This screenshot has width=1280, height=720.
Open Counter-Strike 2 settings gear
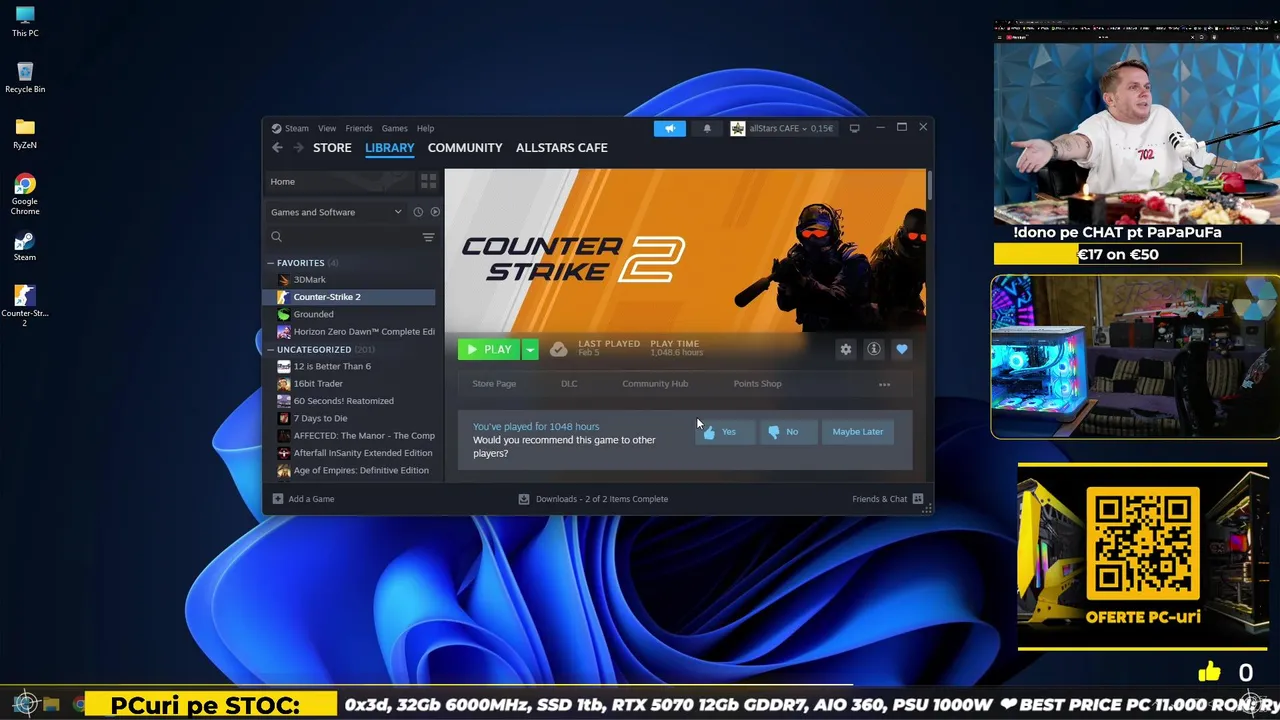[x=846, y=349]
